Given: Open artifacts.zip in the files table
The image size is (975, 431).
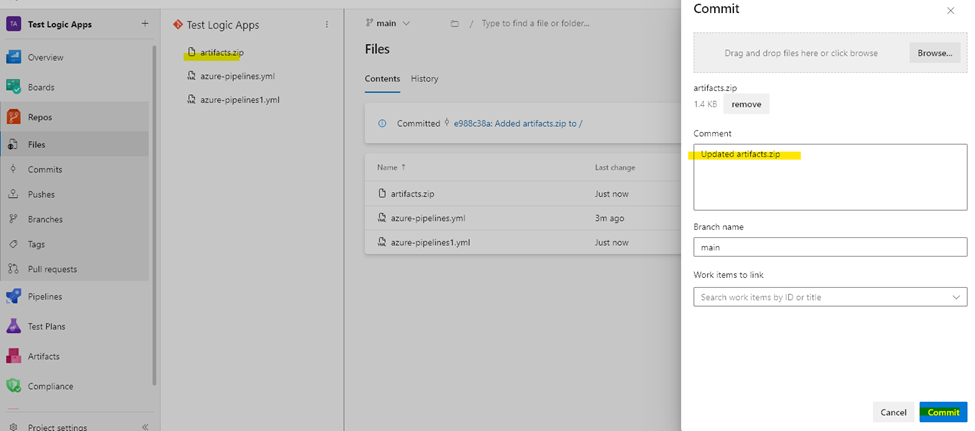Looking at the screenshot, I should click(x=412, y=193).
